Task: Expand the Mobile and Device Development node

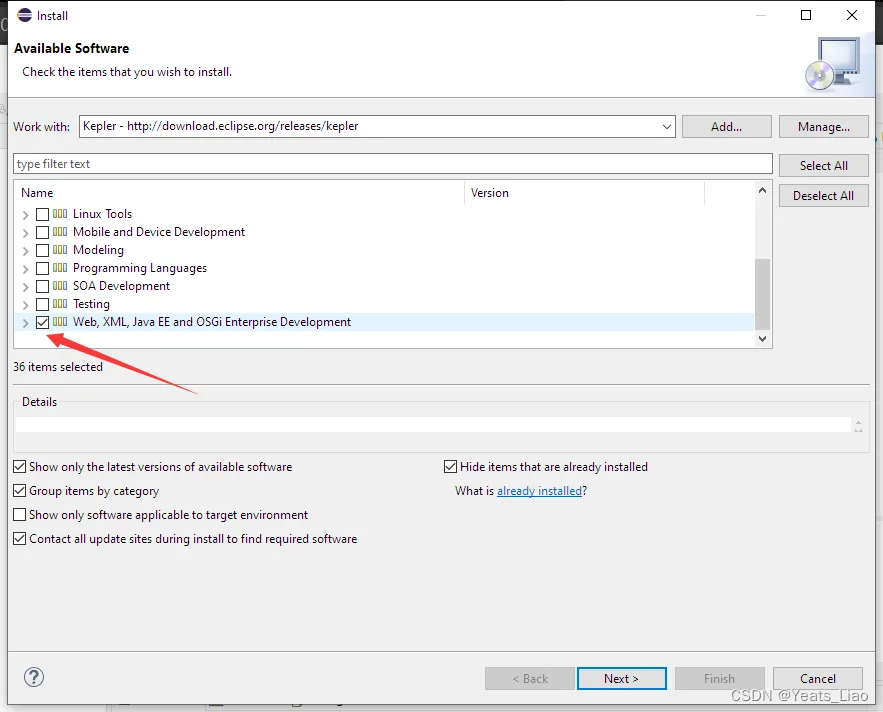Action: coord(25,233)
